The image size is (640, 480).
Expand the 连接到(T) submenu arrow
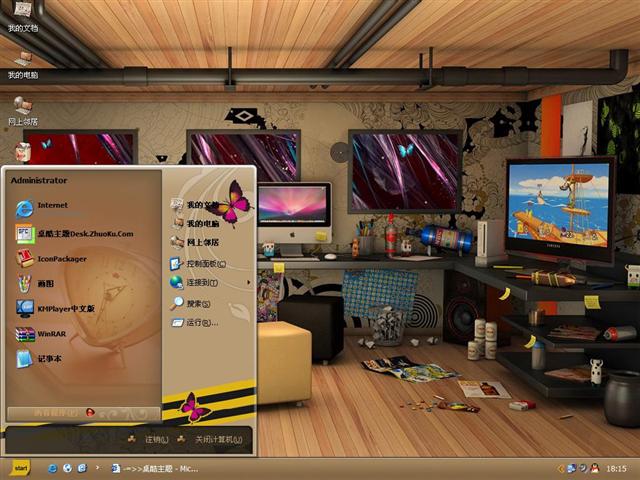[x=248, y=282]
